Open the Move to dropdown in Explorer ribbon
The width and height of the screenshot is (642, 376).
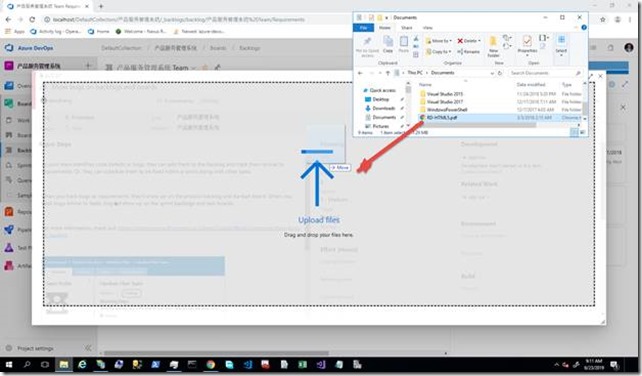(439, 41)
